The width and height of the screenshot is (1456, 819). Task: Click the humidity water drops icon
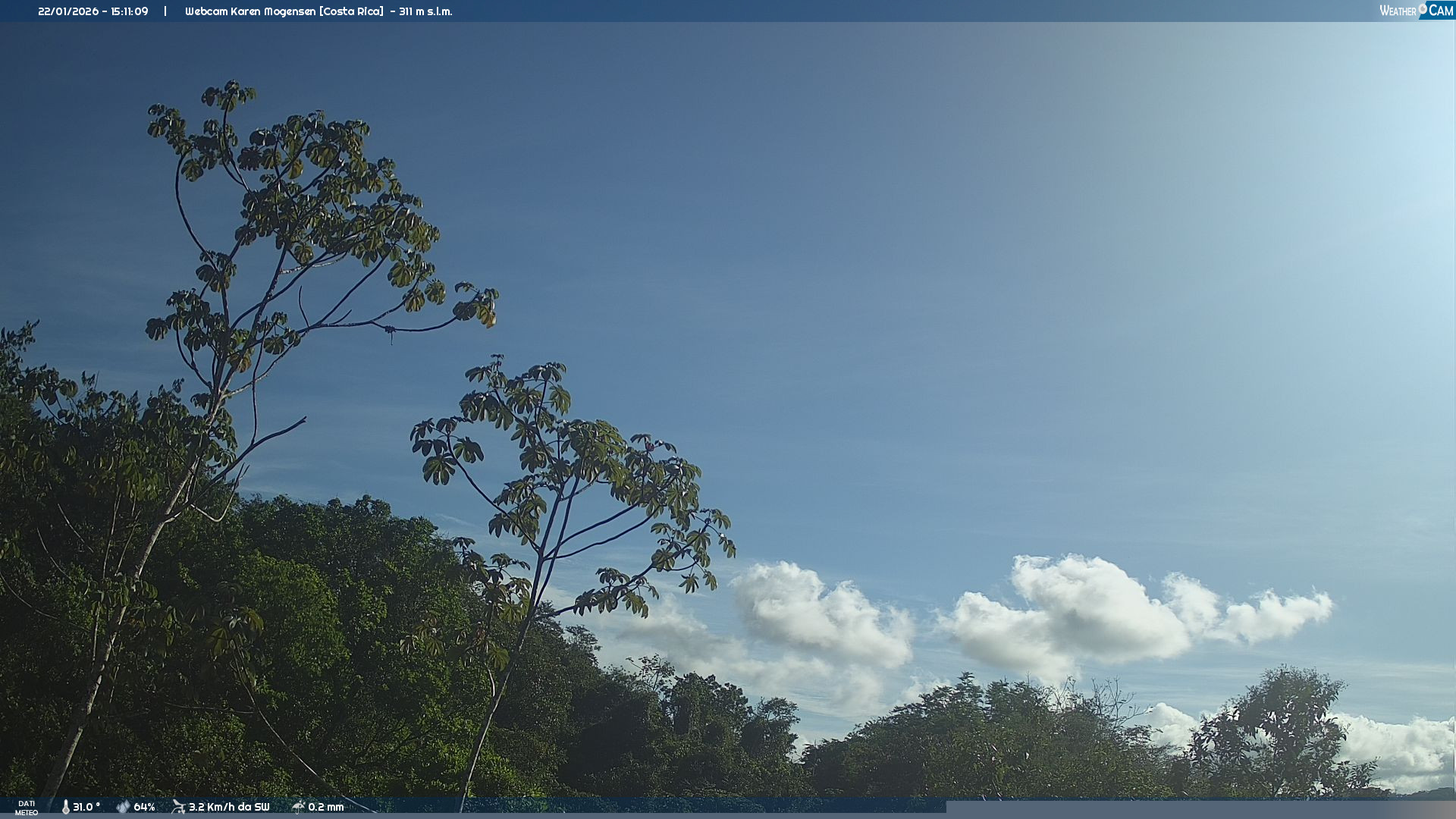pyautogui.click(x=123, y=807)
